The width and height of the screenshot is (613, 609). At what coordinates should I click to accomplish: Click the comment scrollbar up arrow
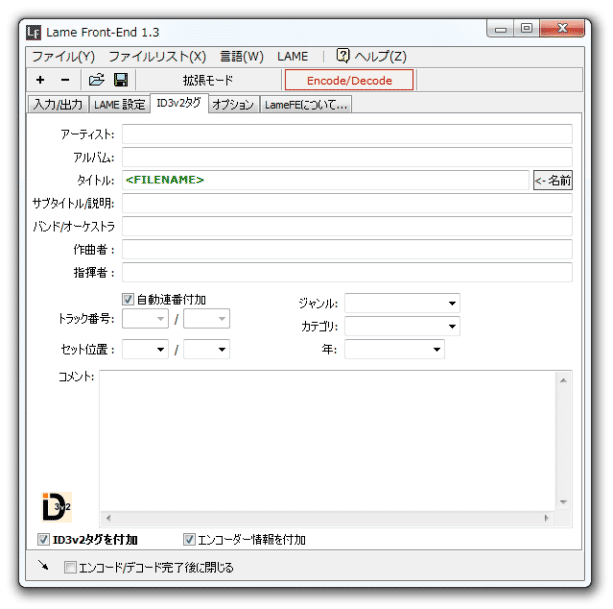[563, 380]
